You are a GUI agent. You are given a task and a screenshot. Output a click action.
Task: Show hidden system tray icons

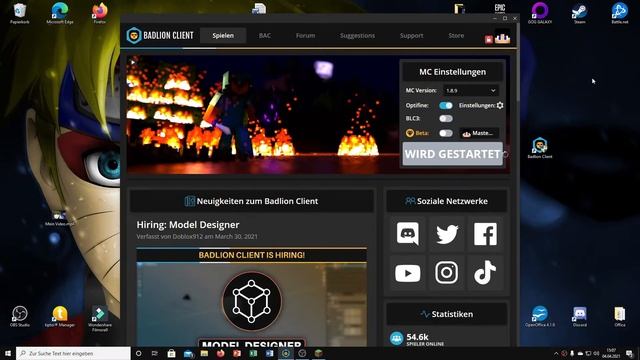point(556,353)
